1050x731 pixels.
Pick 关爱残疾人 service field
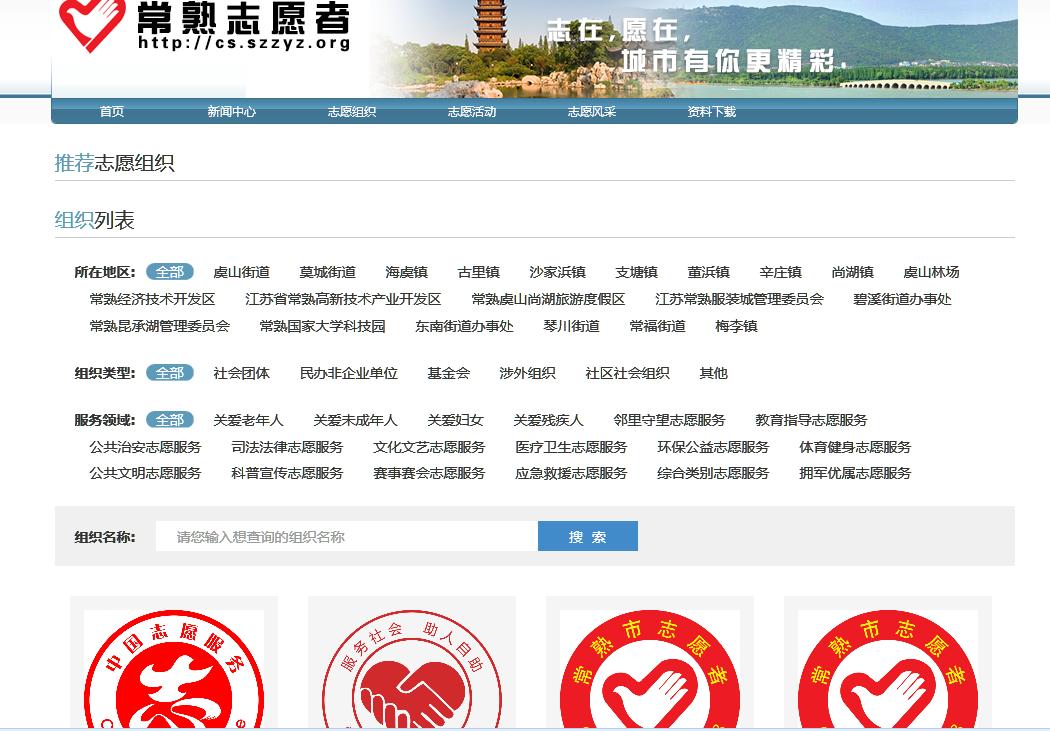[x=548, y=420]
